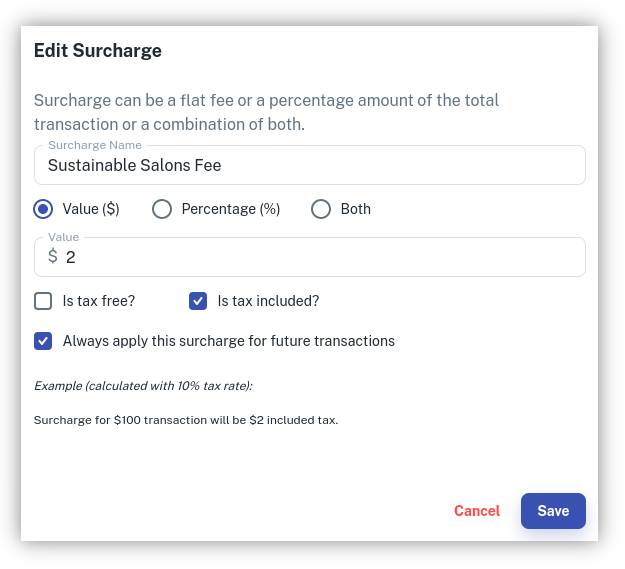Click the dollar sign prefix in Value field
625x569 pixels.
53,257
